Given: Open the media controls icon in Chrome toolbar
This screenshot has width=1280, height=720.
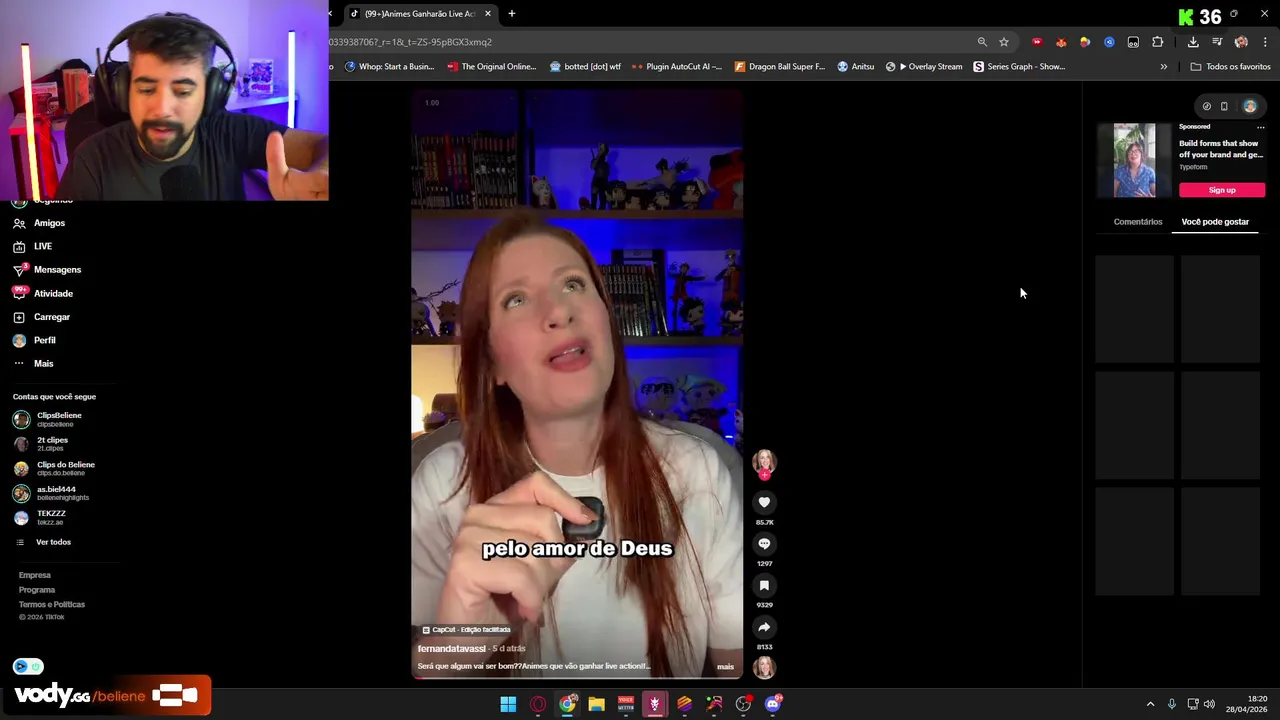Looking at the screenshot, I should (1217, 42).
